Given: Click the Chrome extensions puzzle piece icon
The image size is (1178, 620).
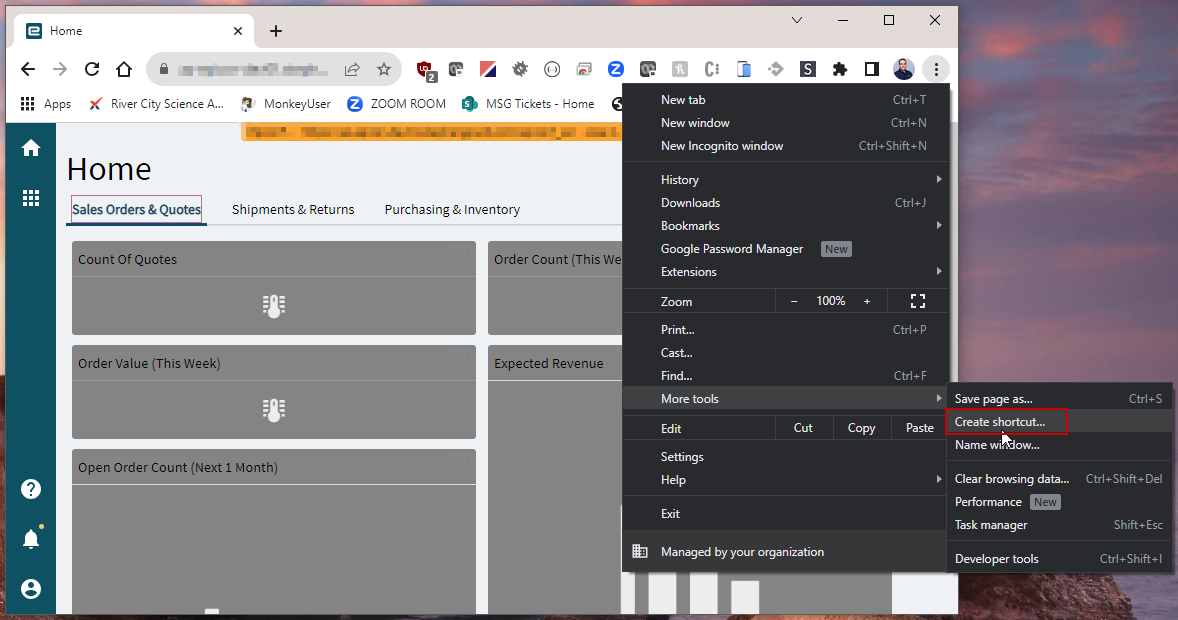Looking at the screenshot, I should pyautogui.click(x=840, y=69).
